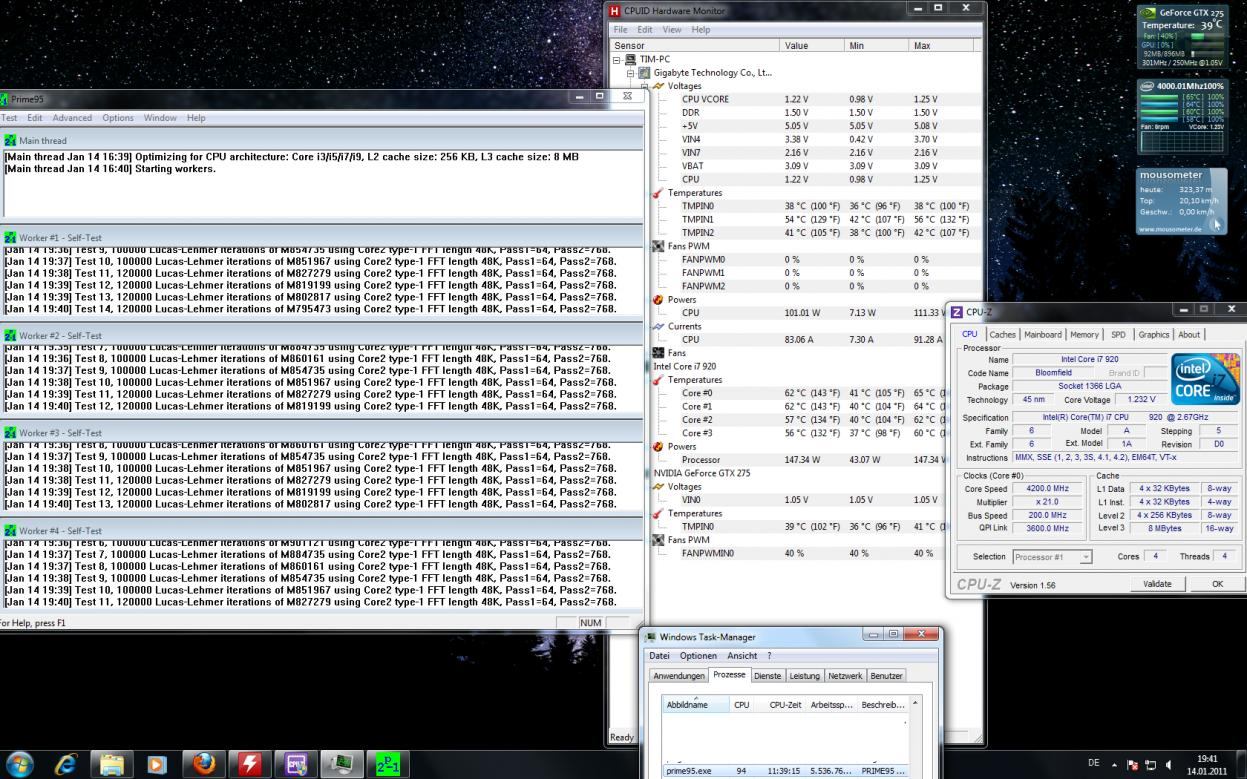Switch to Anwendungen tab in Task Manager
This screenshot has height=779, width=1247.
[679, 676]
